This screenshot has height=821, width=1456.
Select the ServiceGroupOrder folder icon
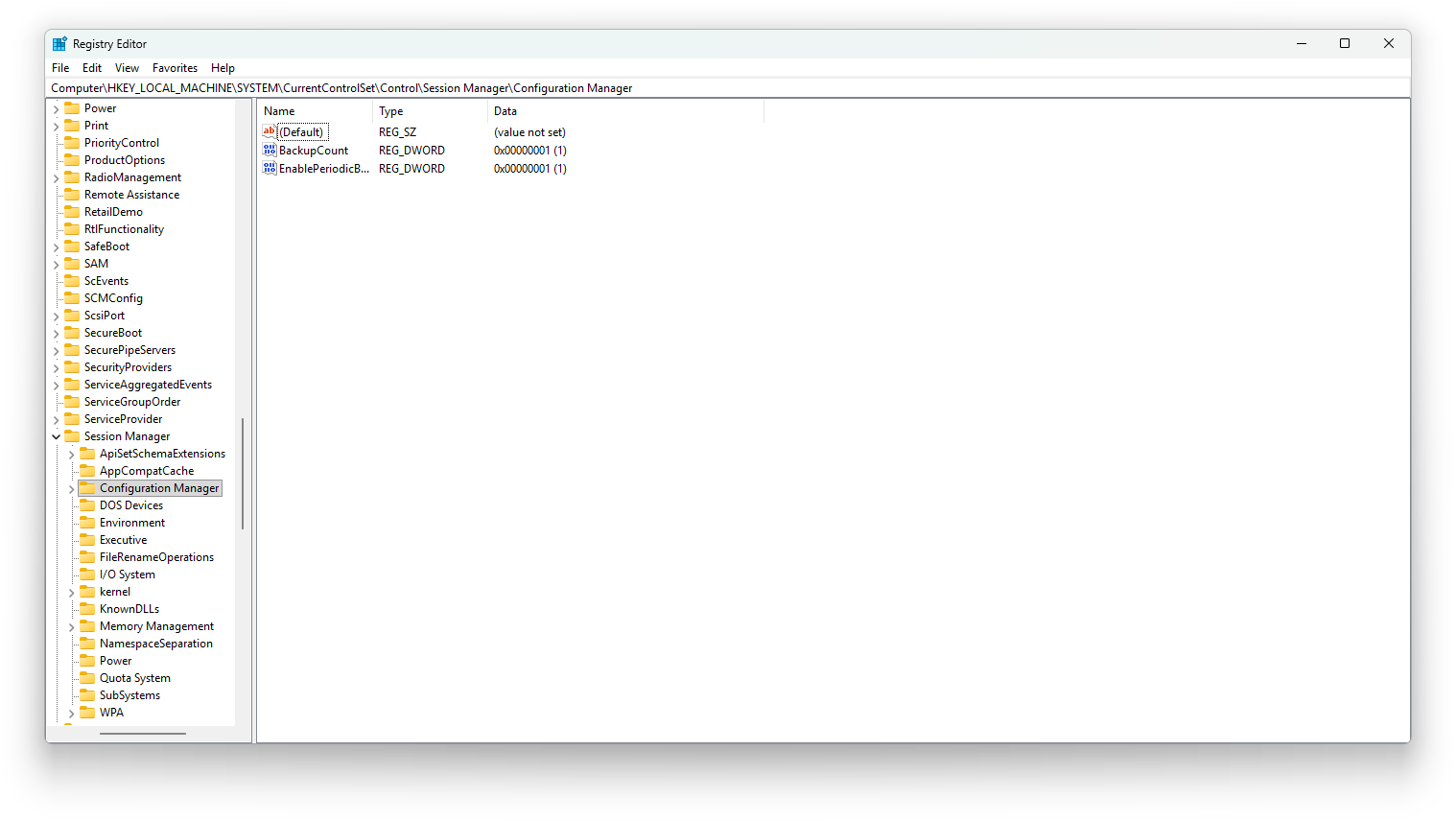click(72, 401)
